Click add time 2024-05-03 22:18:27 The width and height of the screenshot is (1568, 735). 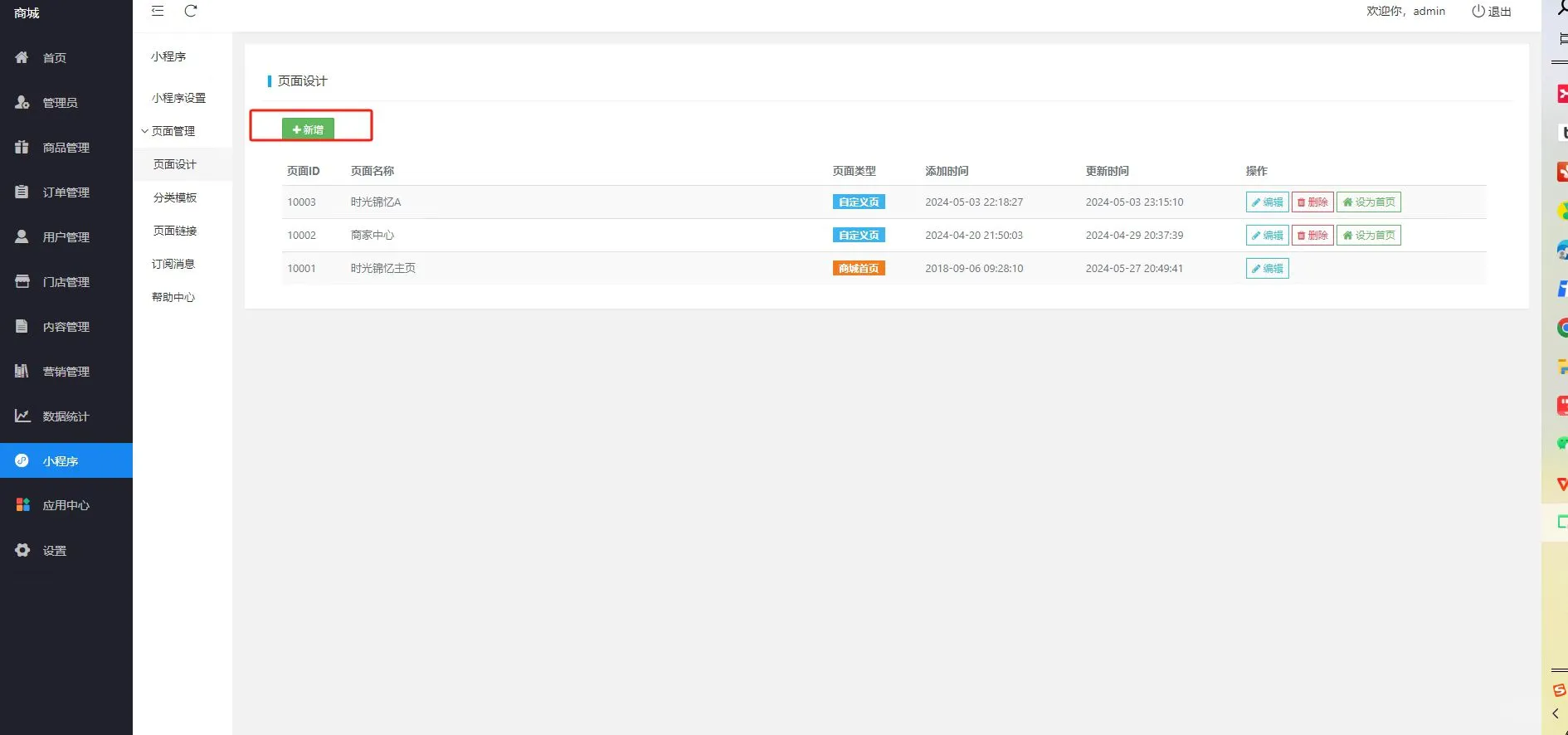974,202
